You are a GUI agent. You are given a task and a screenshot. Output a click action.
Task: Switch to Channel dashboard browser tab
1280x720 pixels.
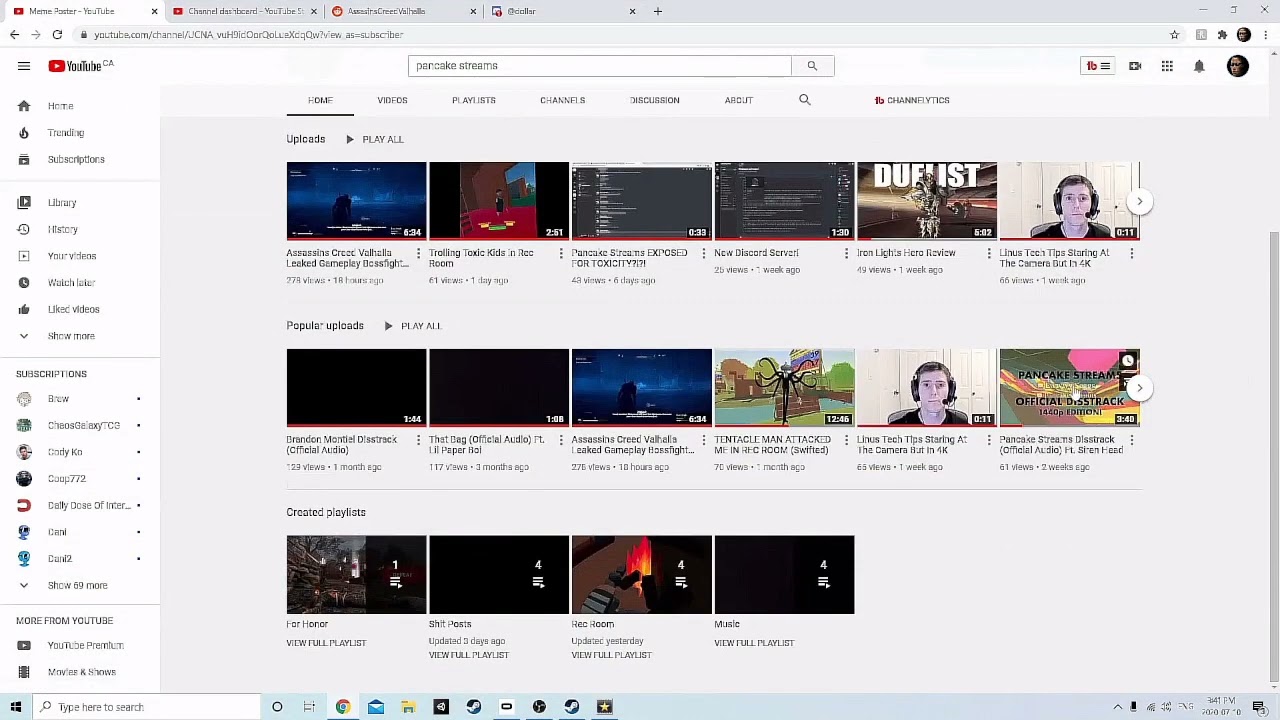(x=245, y=11)
